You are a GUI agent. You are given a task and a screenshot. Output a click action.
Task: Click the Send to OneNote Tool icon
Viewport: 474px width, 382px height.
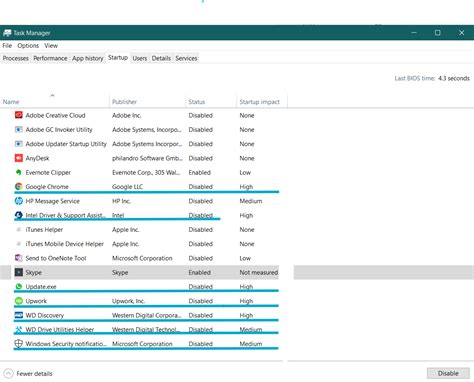click(19, 258)
